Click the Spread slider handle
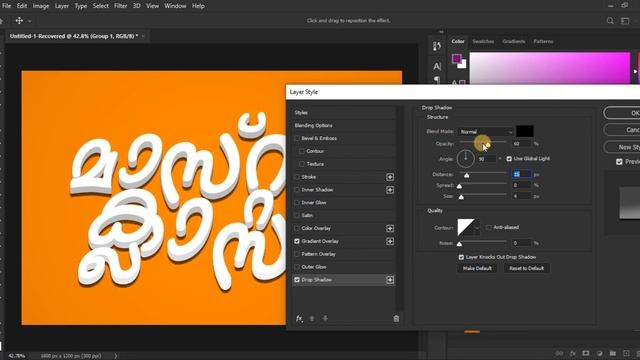This screenshot has width=640, height=360. point(460,186)
